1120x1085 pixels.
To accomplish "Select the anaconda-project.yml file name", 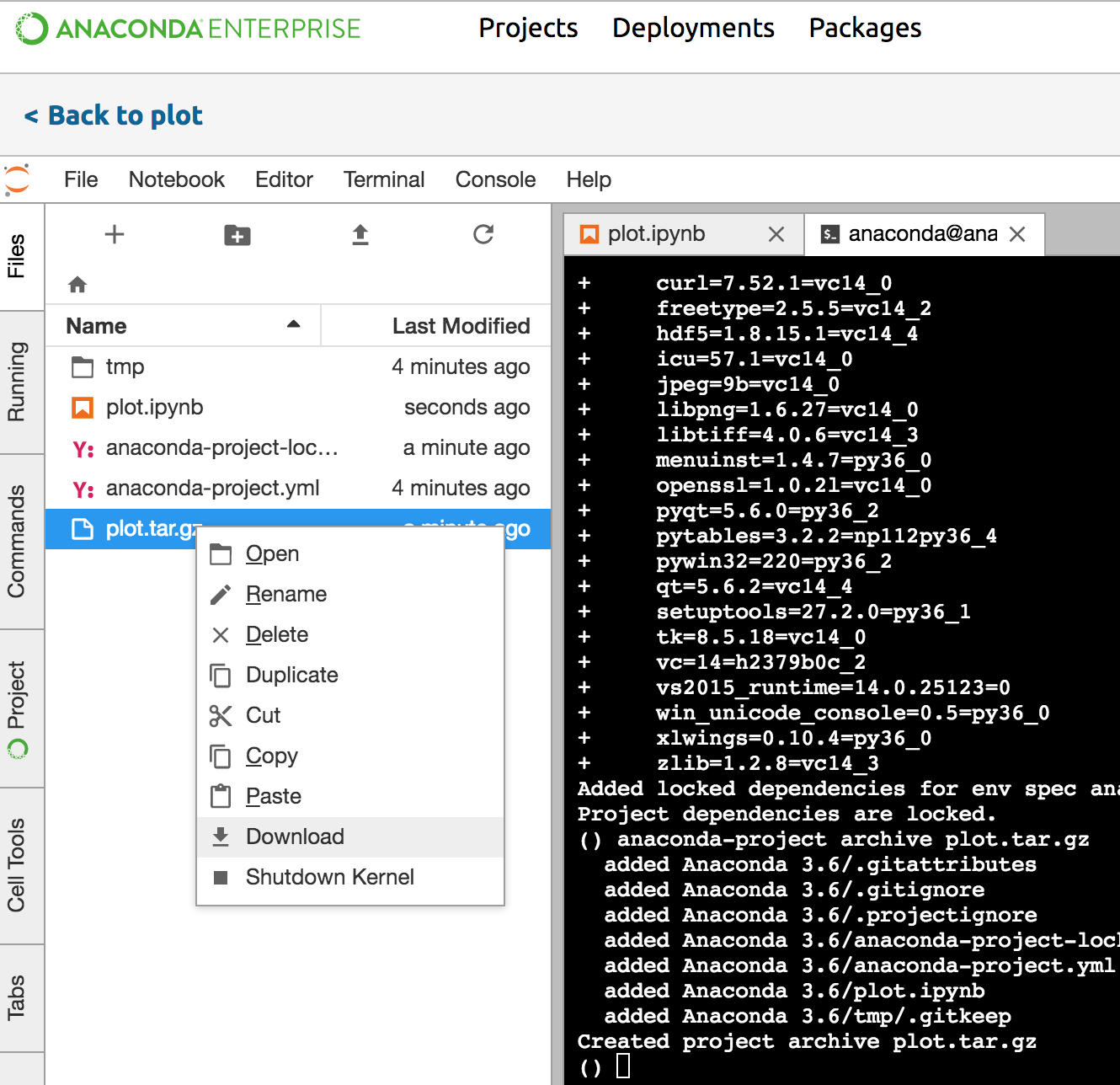I will [x=213, y=489].
